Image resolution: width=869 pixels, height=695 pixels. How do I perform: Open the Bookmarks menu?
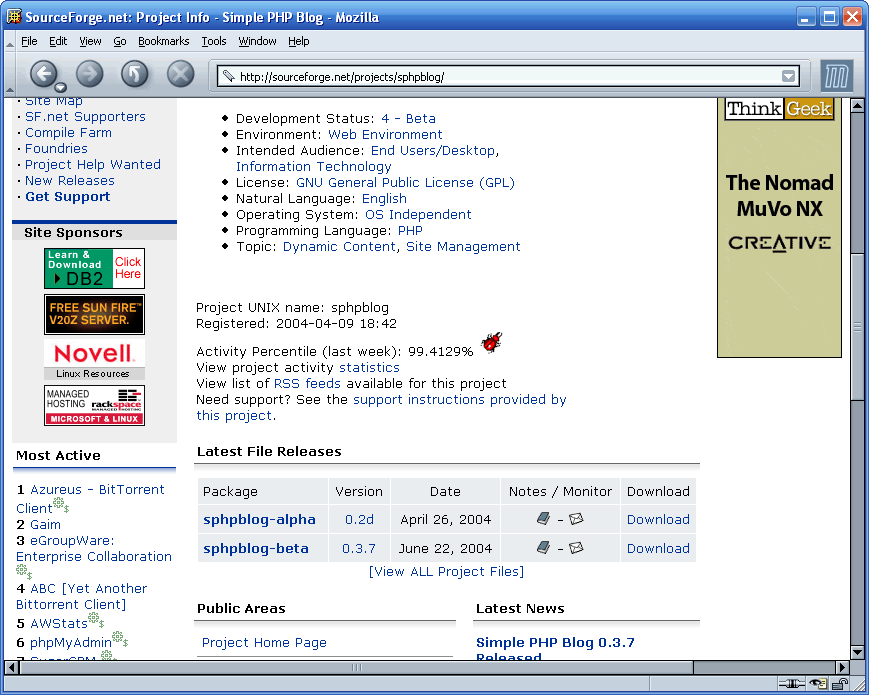tap(163, 41)
